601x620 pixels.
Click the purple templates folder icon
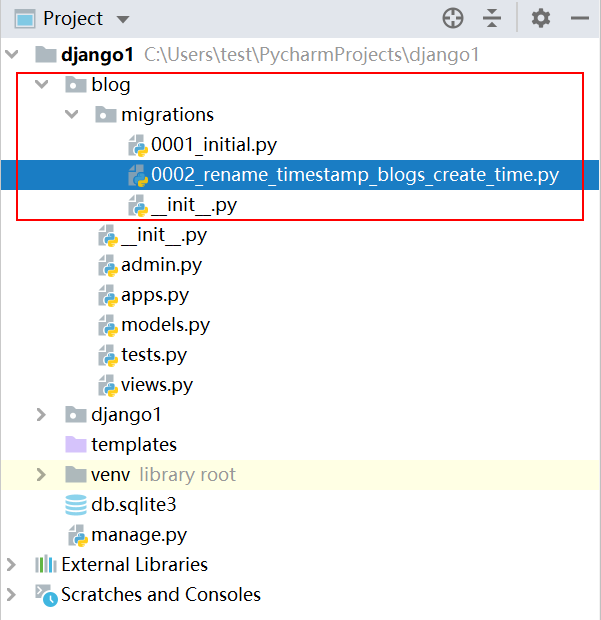point(76,444)
